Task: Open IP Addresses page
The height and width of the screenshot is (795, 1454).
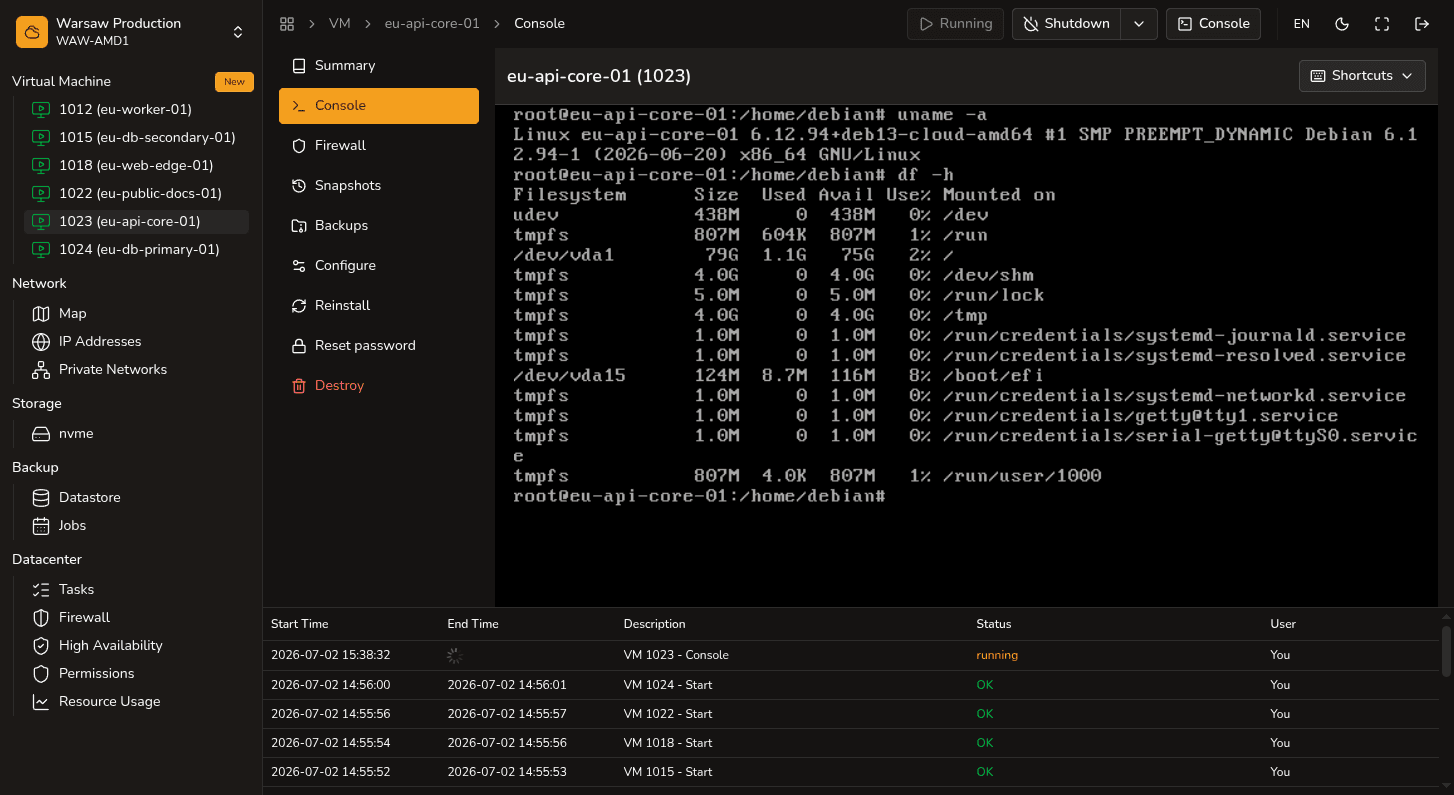Action: click(x=136, y=341)
